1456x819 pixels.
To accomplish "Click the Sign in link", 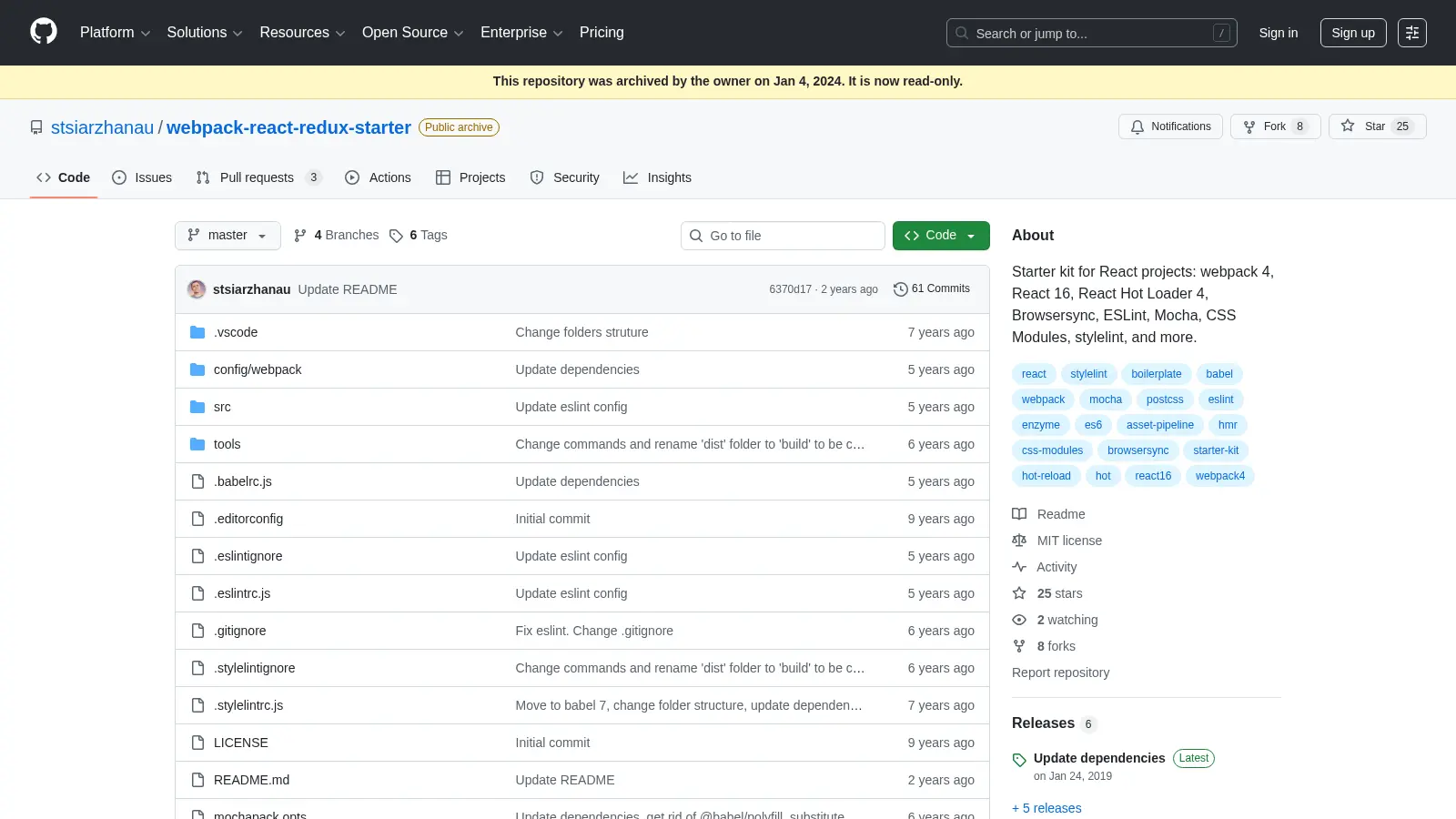I will pos(1279,33).
